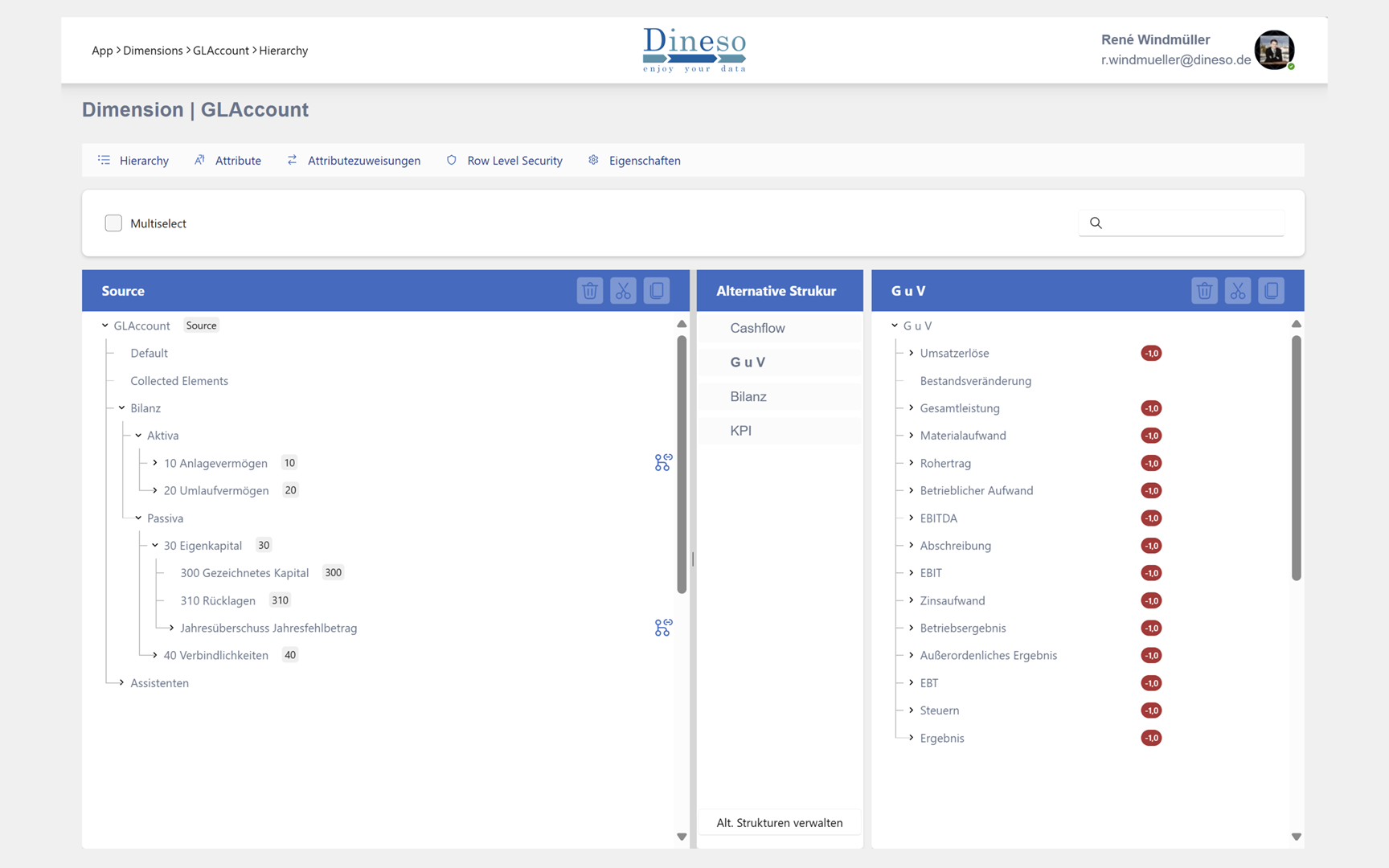Viewport: 1389px width, 868px height.
Task: Click link icon next to 10 Anlagevermögen
Action: pyautogui.click(x=662, y=463)
